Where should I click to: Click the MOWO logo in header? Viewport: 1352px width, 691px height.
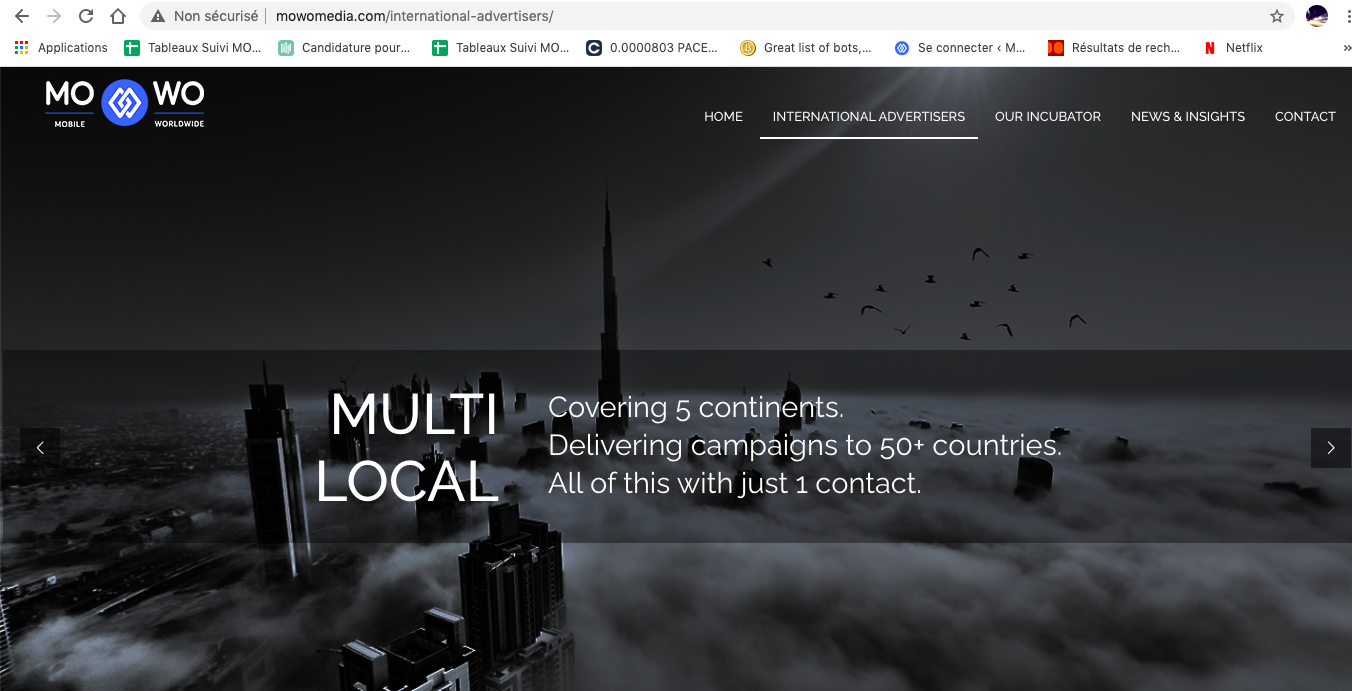click(125, 102)
